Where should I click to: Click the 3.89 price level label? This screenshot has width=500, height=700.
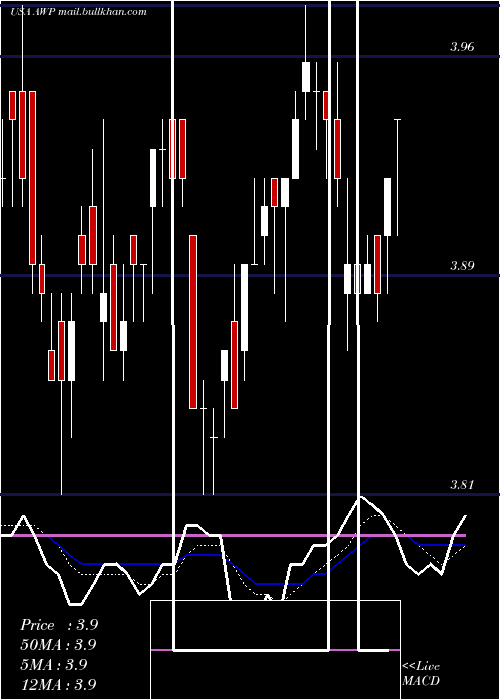coord(462,266)
